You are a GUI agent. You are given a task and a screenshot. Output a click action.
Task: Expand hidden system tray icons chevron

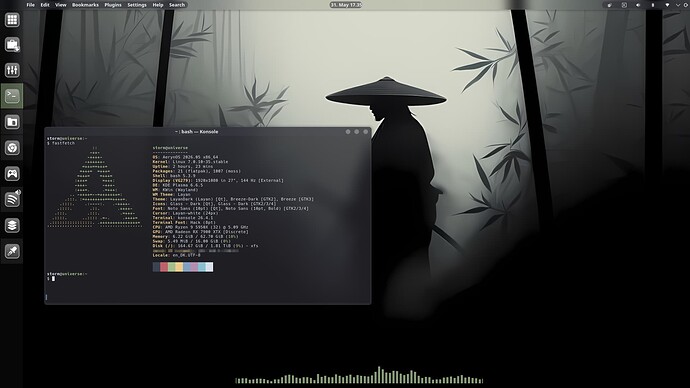[x=678, y=5]
